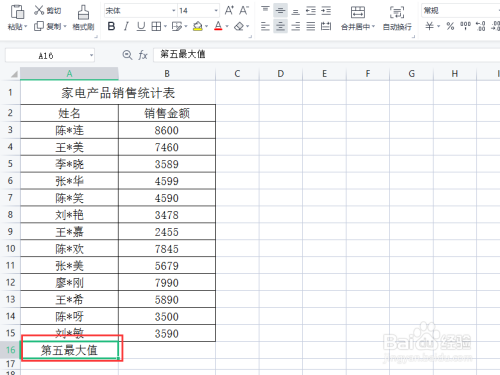Screen dimensions: 500x375
Task: Click the Paste (粘贴) icon
Action: 17,11
